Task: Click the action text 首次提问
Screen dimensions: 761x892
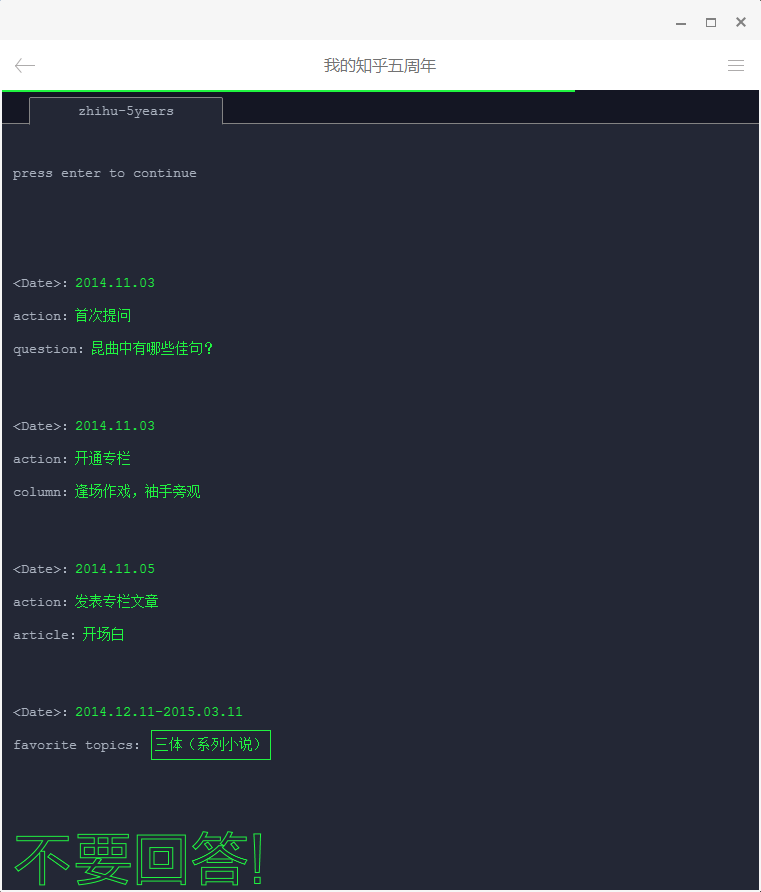Action: (x=103, y=316)
